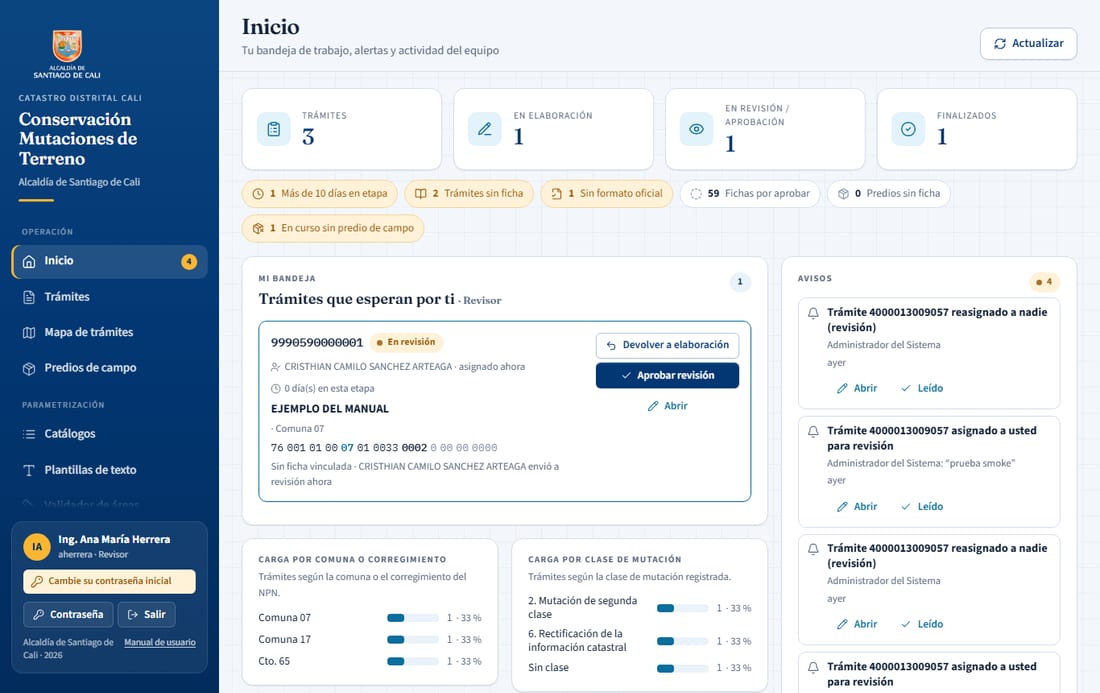Click the 59 Fichas por aprobar chip
1100x693 pixels.
(x=750, y=194)
